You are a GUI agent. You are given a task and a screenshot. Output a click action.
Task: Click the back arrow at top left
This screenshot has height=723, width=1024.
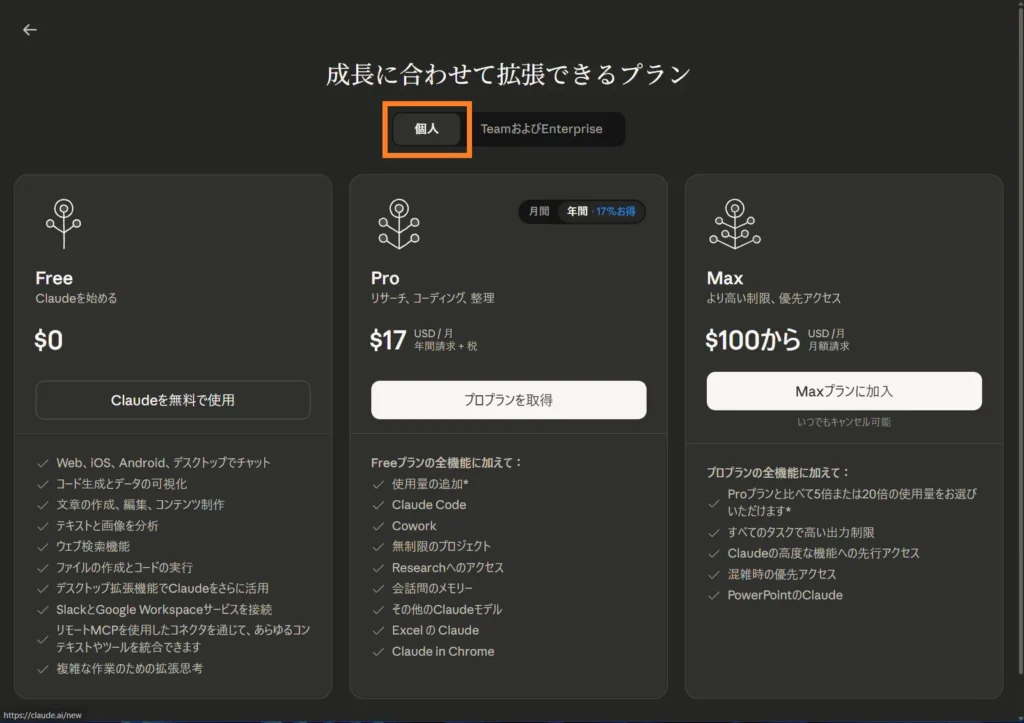[x=29, y=29]
